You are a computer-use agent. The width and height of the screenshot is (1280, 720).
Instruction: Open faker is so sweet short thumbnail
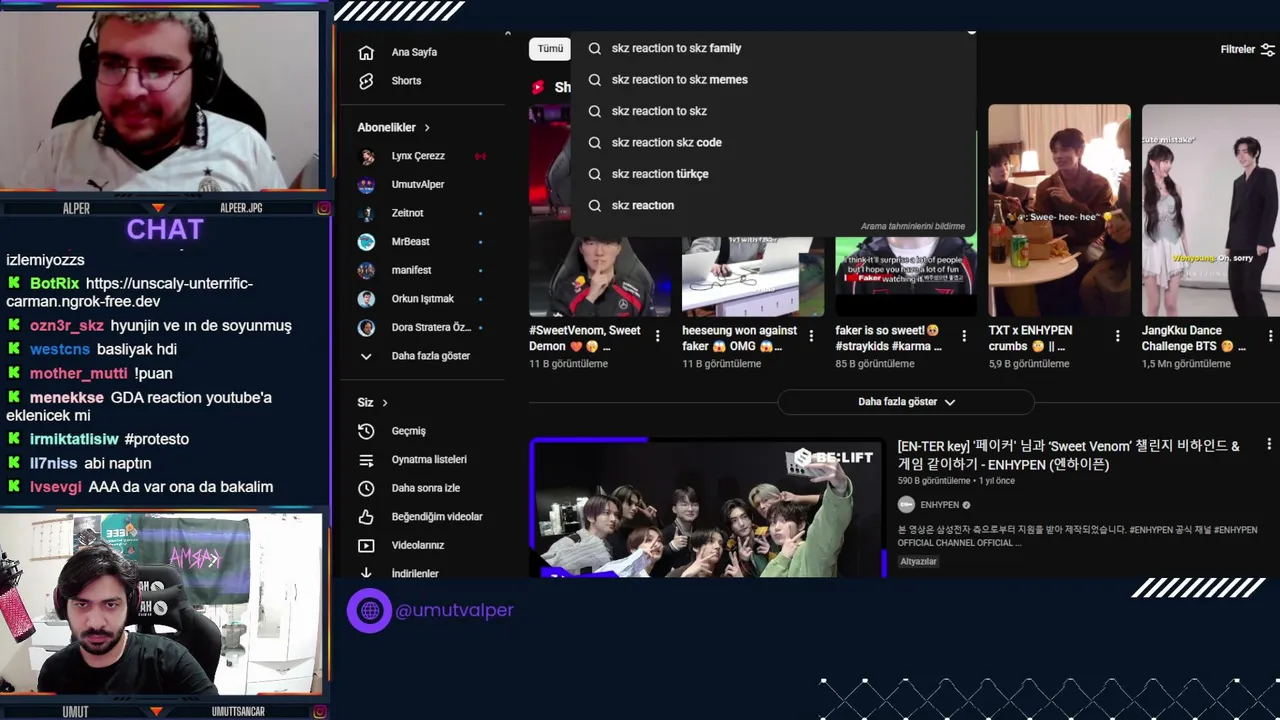coord(906,277)
